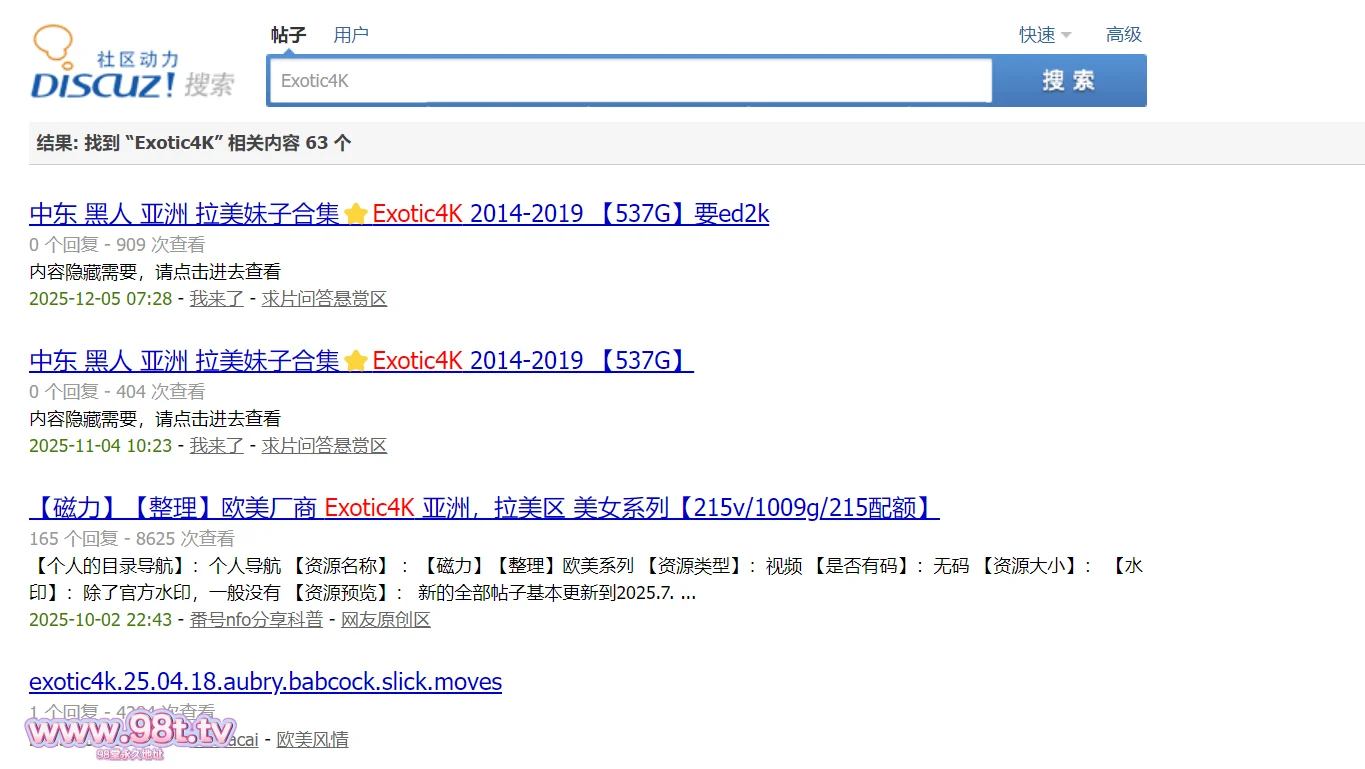Screen dimensions: 1365x769
Task: Click the star icon in first result title
Action: (356, 215)
